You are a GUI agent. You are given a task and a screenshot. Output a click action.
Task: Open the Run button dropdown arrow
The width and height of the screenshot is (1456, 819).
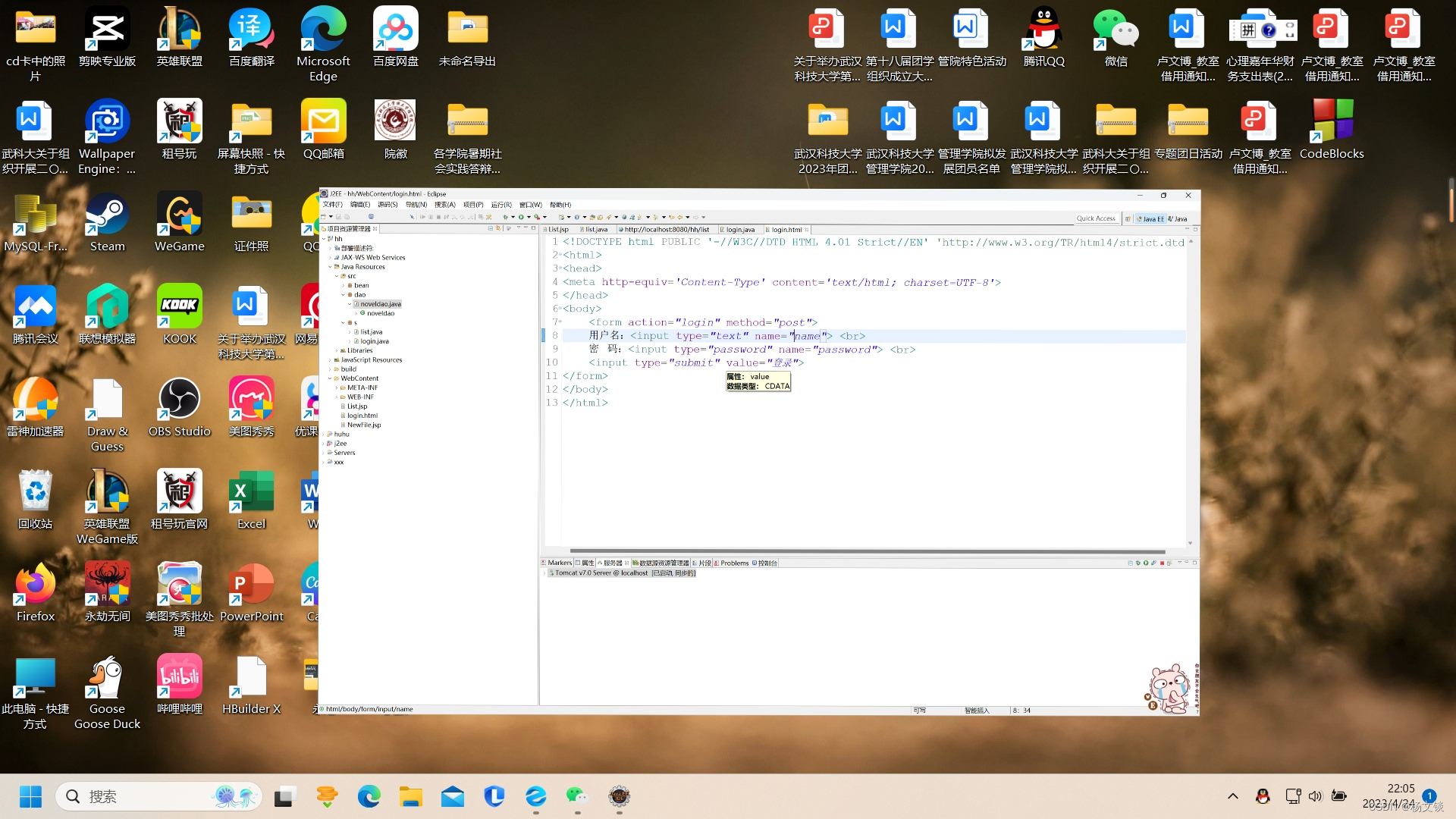[529, 217]
